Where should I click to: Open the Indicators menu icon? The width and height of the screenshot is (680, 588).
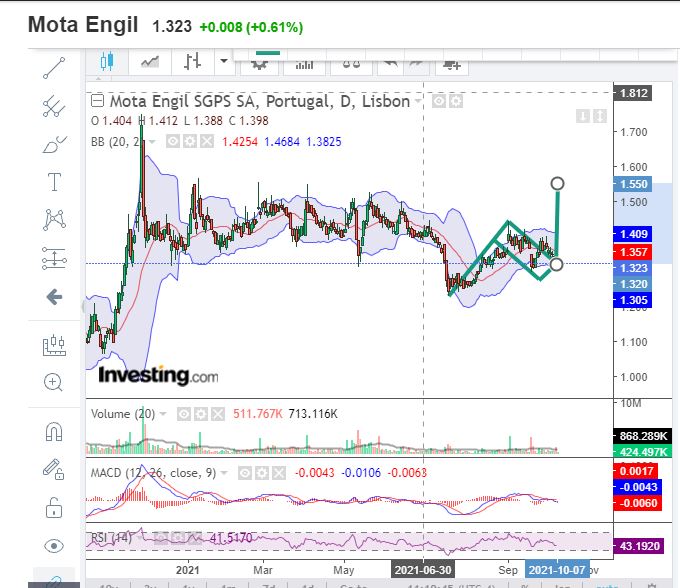coord(304,65)
